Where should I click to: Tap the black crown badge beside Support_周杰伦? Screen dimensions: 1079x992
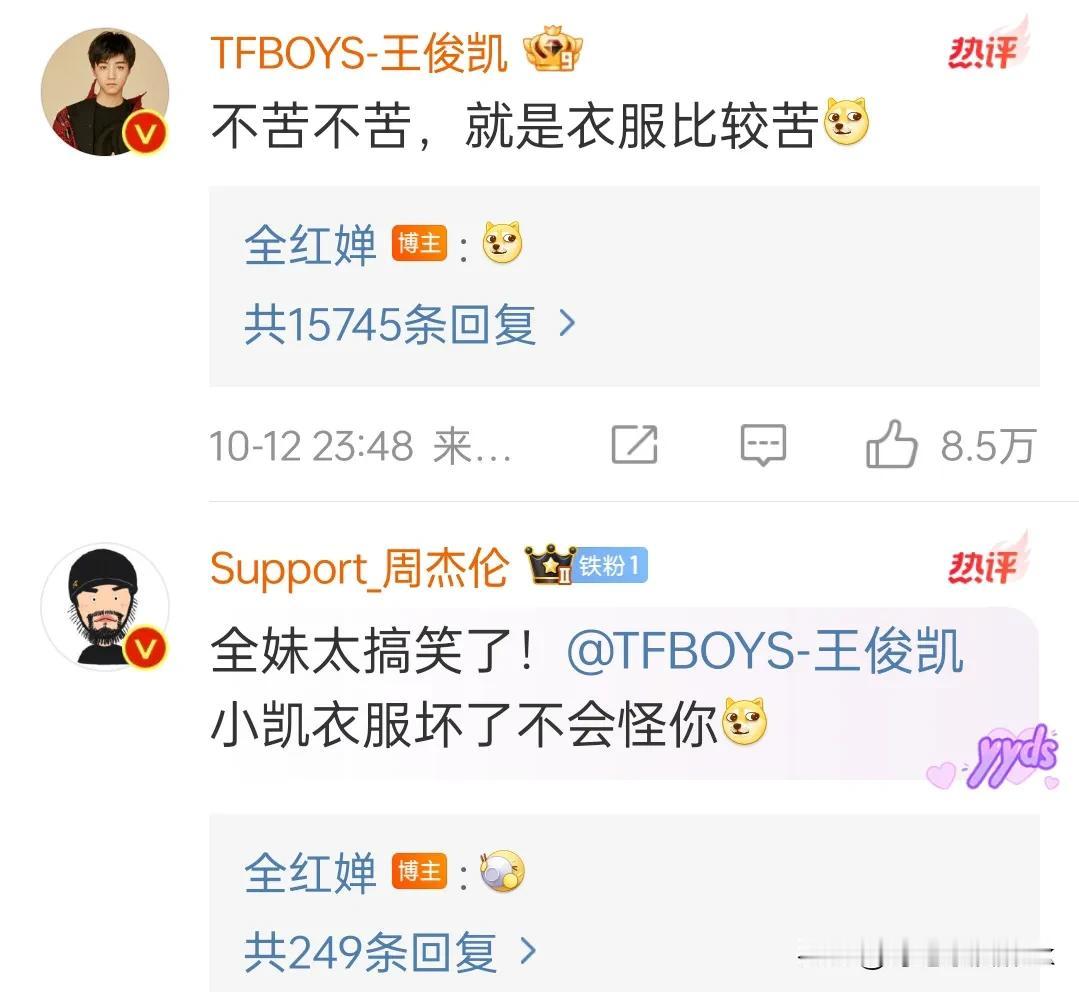coord(550,565)
